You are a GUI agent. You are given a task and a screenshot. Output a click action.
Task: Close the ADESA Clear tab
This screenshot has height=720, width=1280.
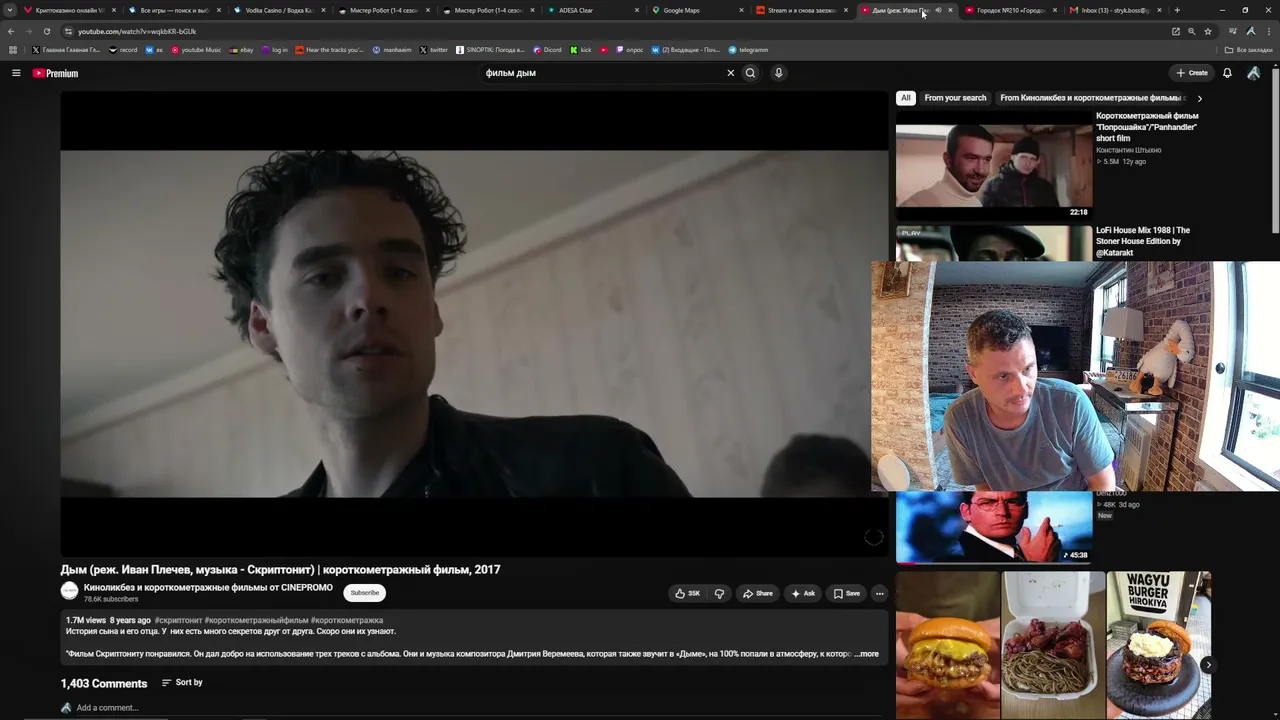pyautogui.click(x=638, y=10)
